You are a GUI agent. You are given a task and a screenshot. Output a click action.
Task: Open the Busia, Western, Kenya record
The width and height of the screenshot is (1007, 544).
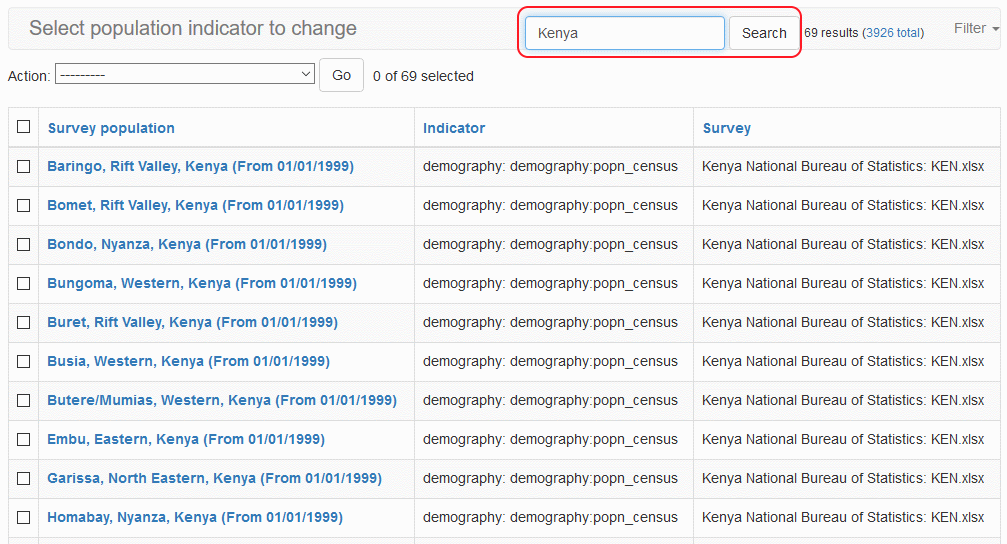pyautogui.click(x=188, y=361)
